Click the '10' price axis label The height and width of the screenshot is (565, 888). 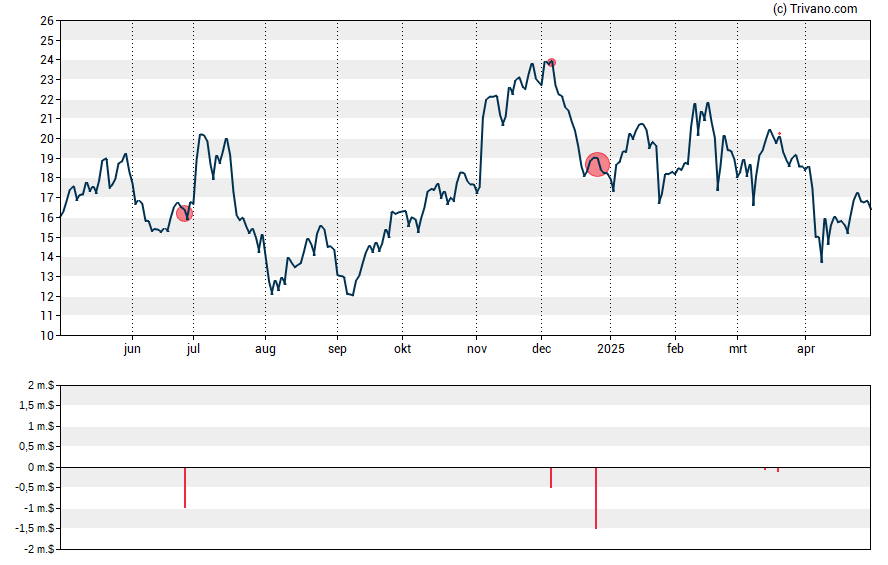pyautogui.click(x=47, y=335)
